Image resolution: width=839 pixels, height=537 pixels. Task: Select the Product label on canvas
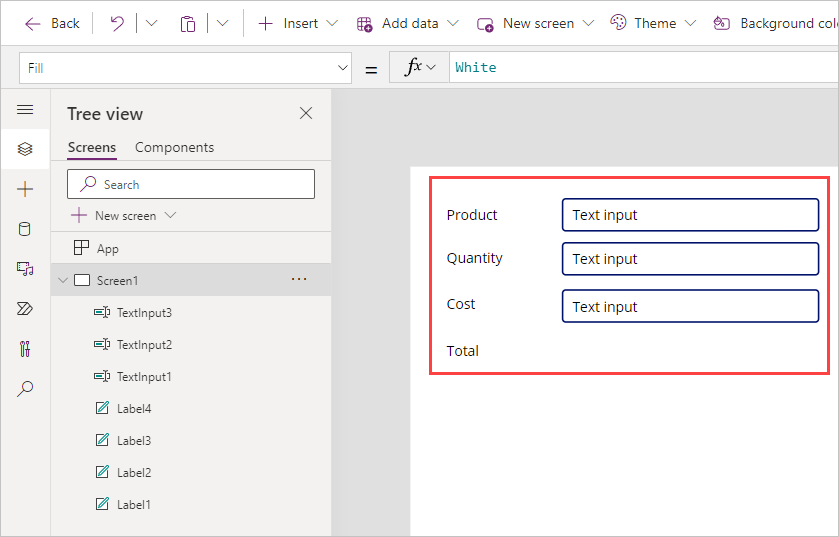click(x=472, y=215)
